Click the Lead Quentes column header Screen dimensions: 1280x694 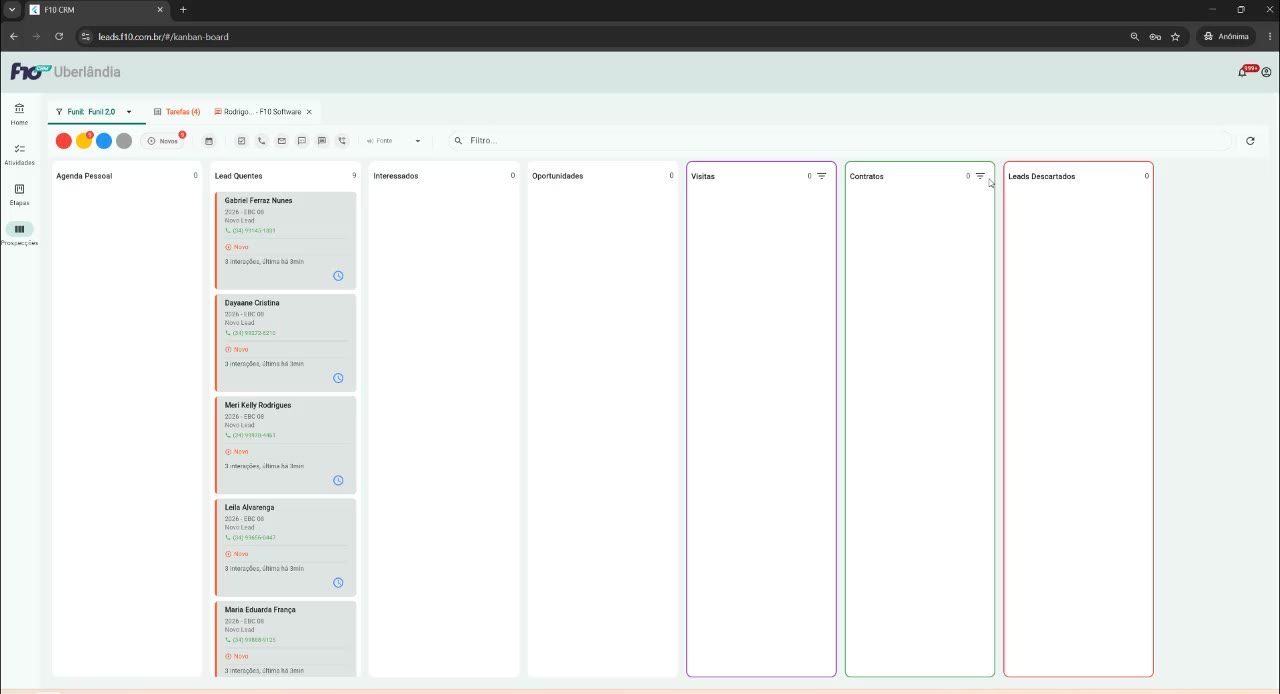(x=239, y=176)
